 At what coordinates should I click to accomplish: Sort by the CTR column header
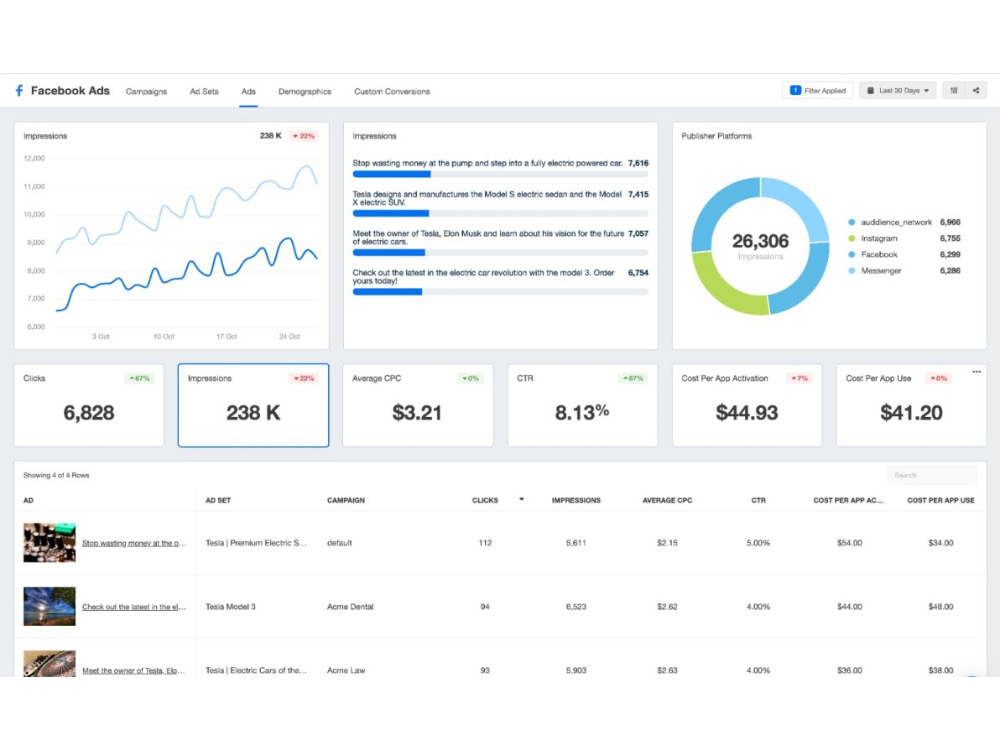tap(758, 501)
